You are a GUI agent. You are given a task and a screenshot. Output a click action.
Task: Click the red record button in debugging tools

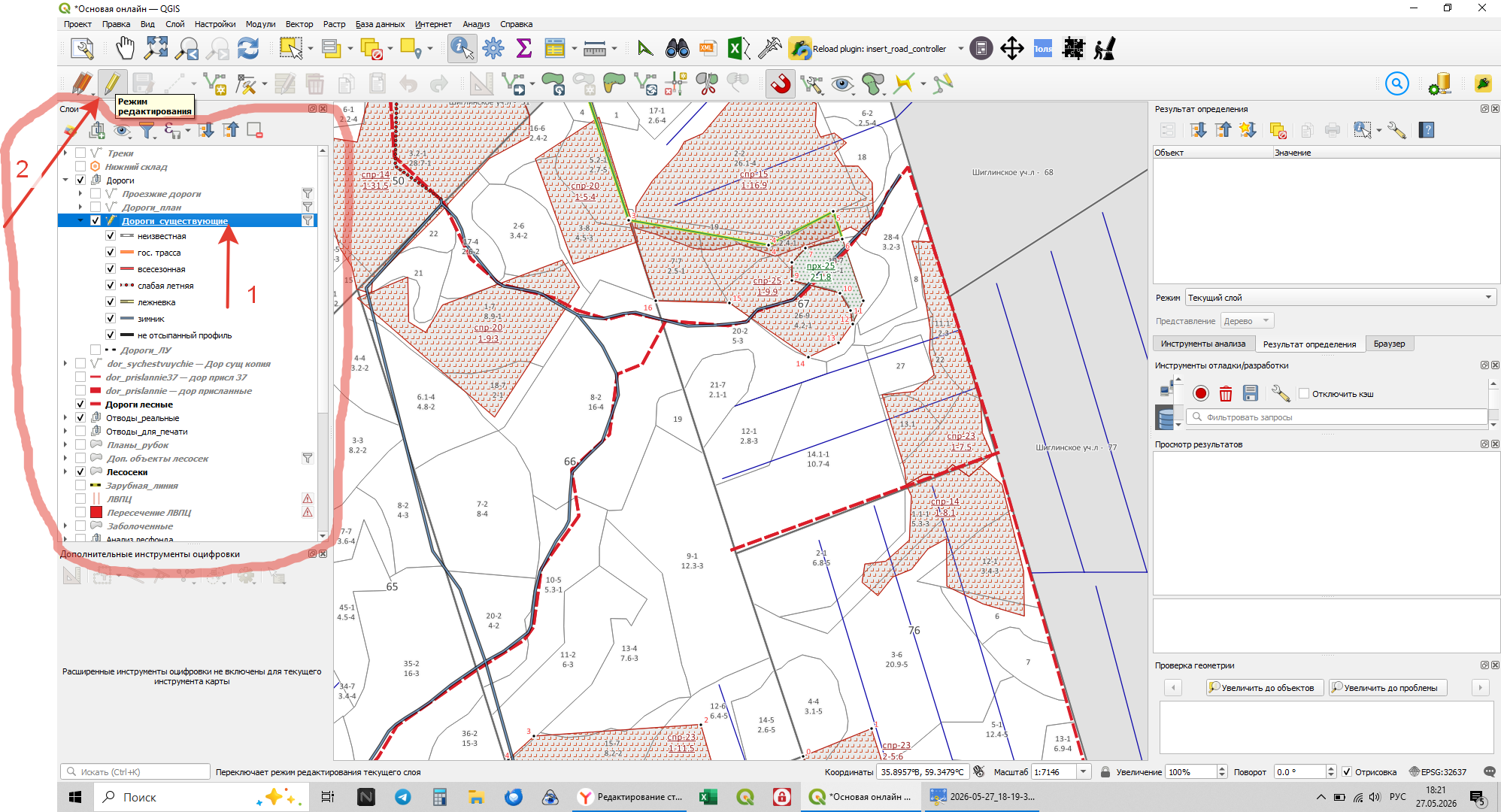[x=1200, y=393]
